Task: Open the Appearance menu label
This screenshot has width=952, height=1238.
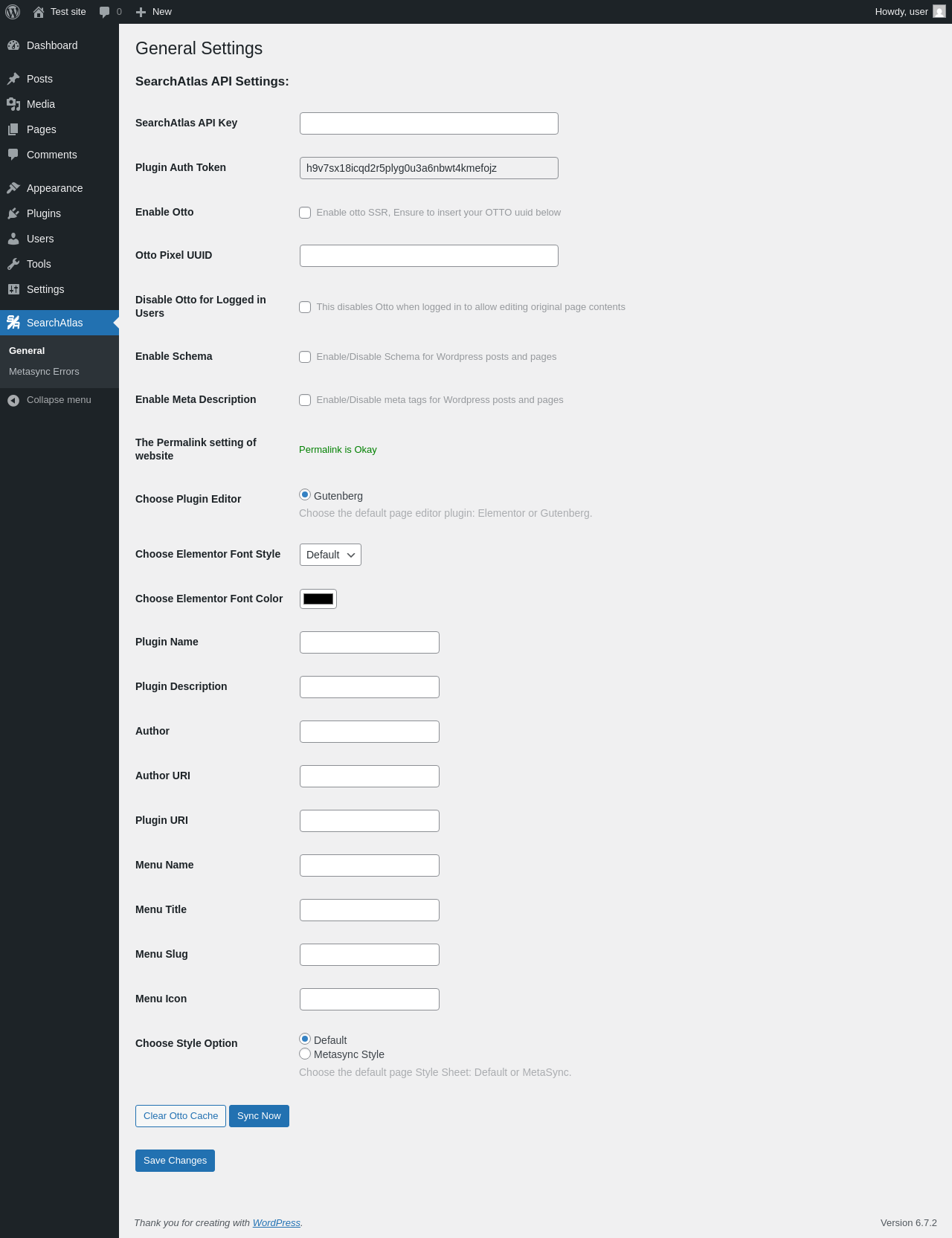Action: pos(55,188)
